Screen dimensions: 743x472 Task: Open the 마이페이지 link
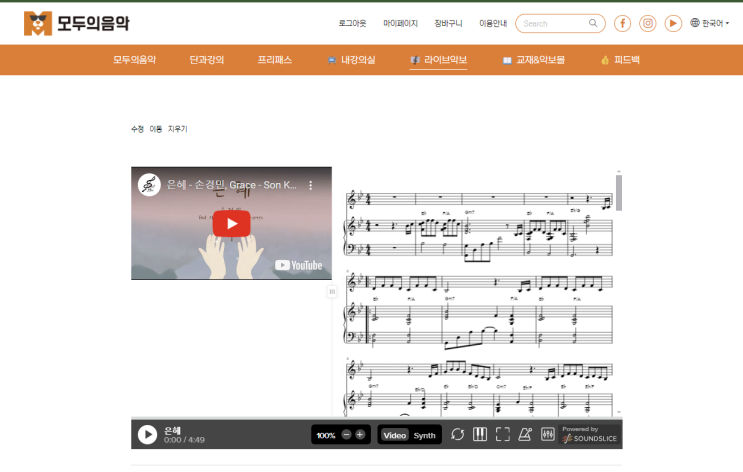[x=400, y=23]
